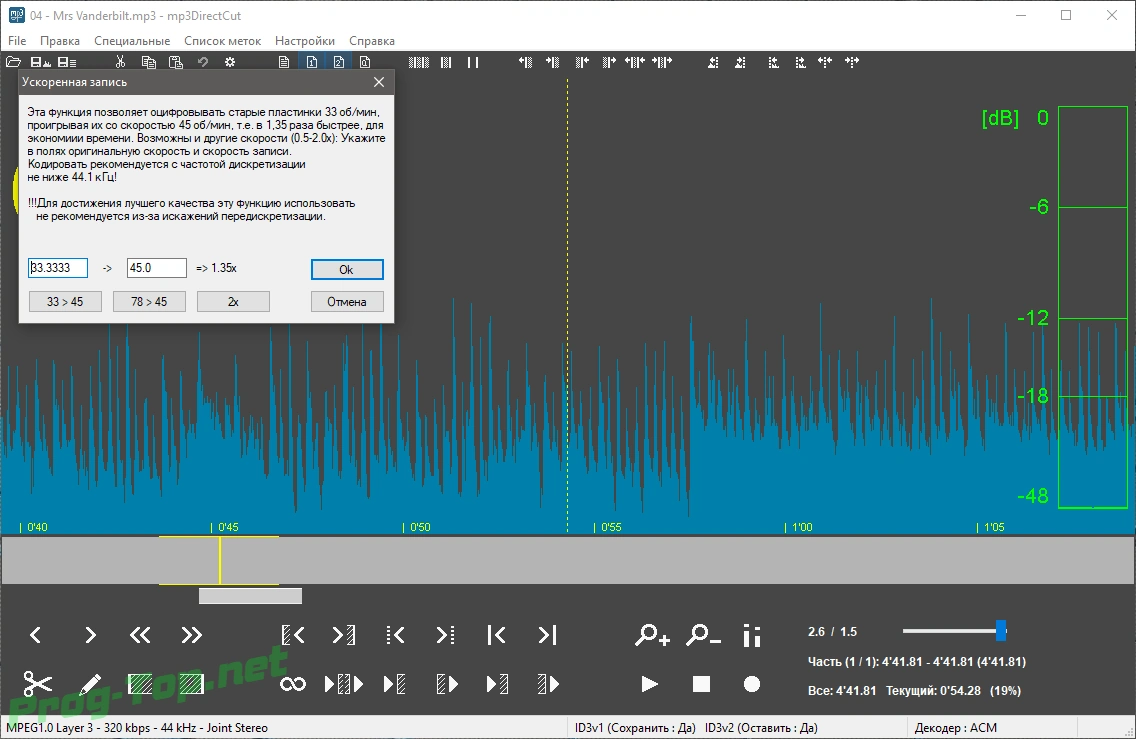Viewport: 1136px width, 739px height.
Task: Open settings via the gear icon
Action: pos(230,62)
